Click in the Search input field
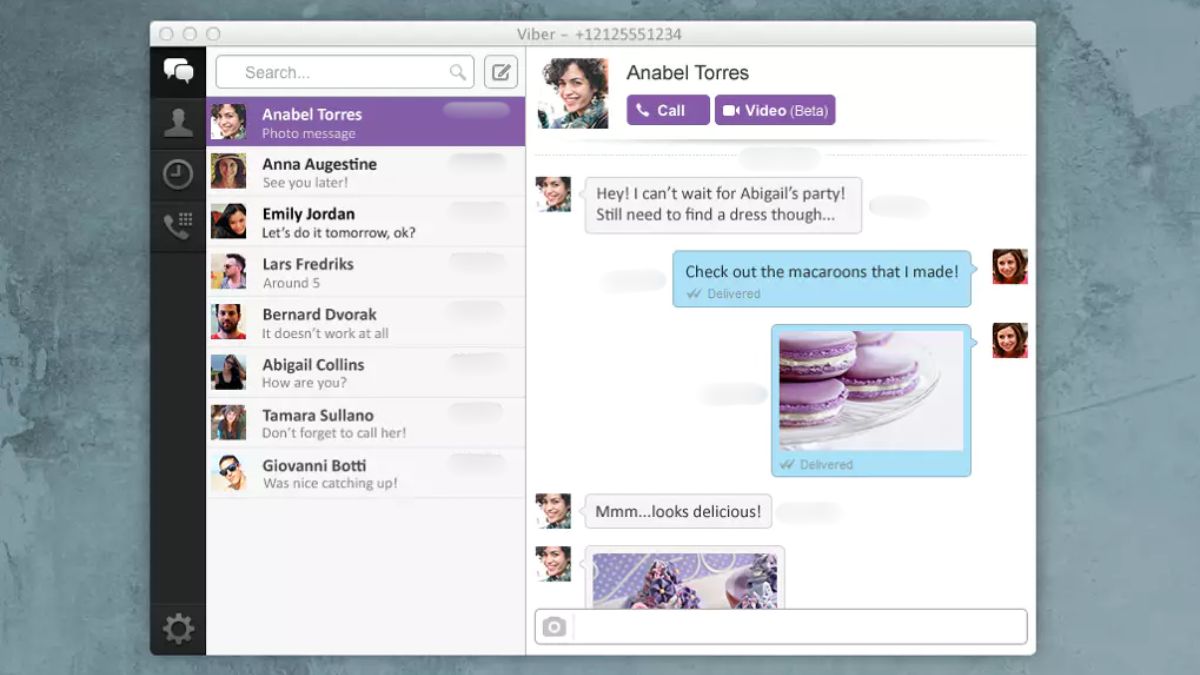Screen dimensions: 1200x675 coord(345,72)
